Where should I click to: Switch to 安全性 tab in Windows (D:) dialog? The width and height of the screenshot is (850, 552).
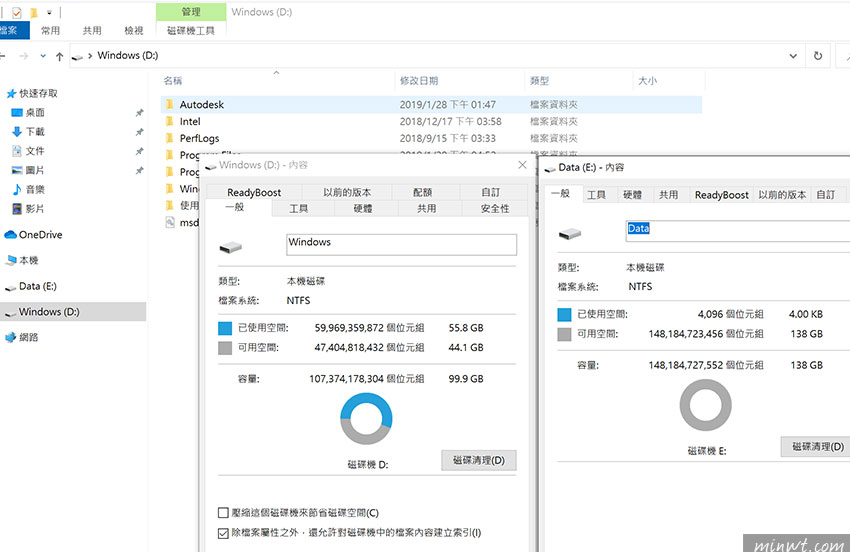(x=495, y=208)
